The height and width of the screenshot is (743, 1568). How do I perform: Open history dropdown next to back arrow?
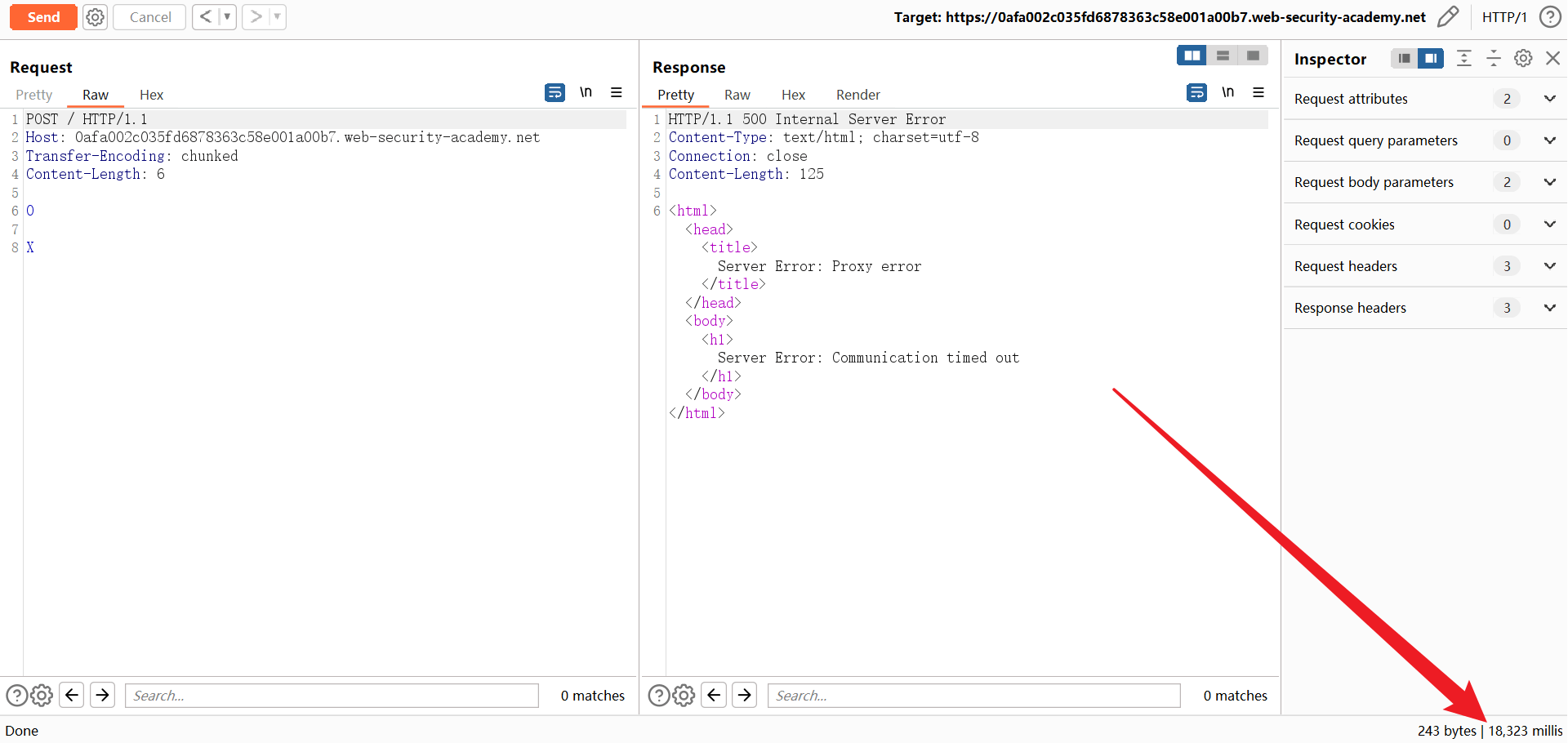coord(227,17)
